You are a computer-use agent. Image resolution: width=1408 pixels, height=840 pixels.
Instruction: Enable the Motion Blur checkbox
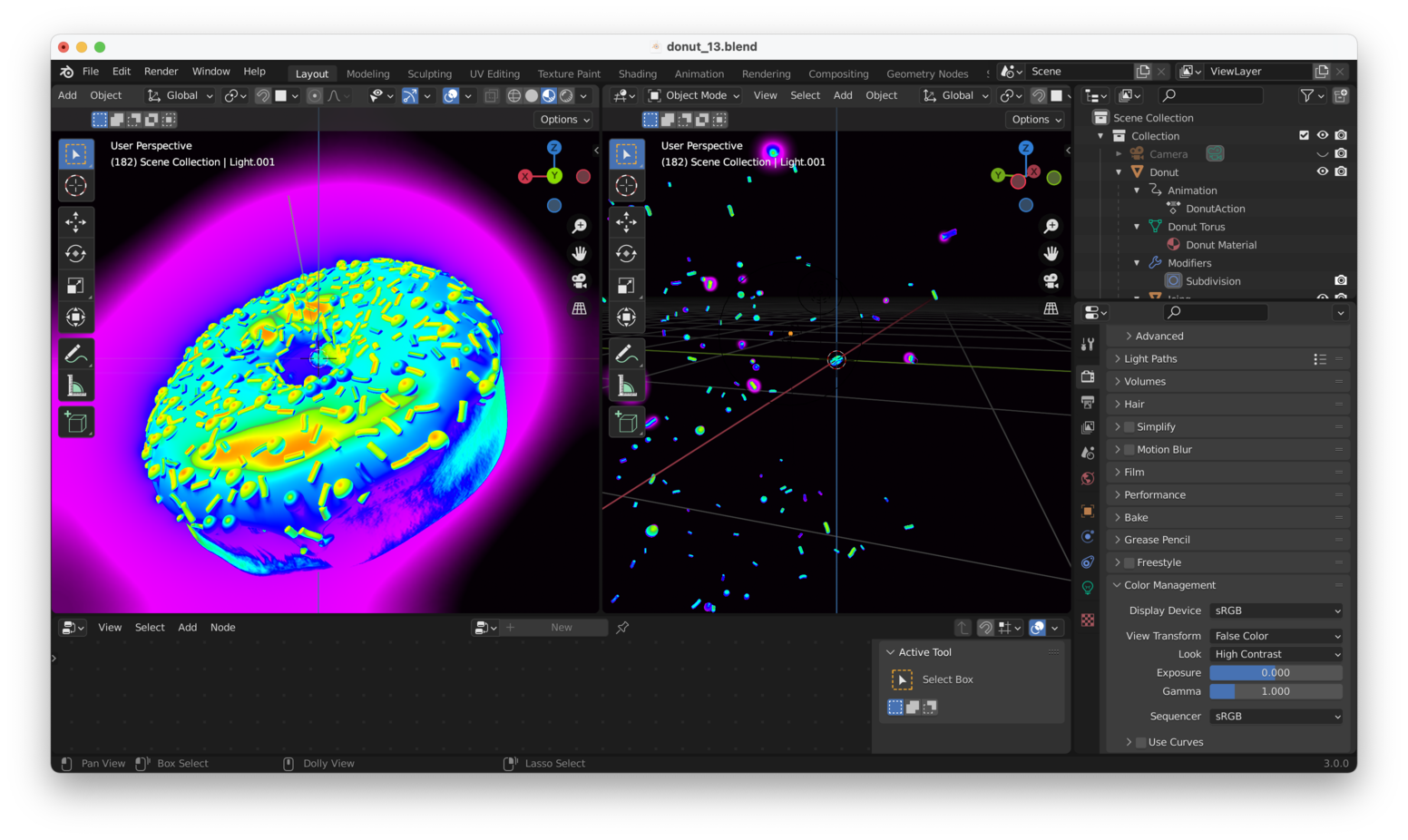coord(1129,450)
